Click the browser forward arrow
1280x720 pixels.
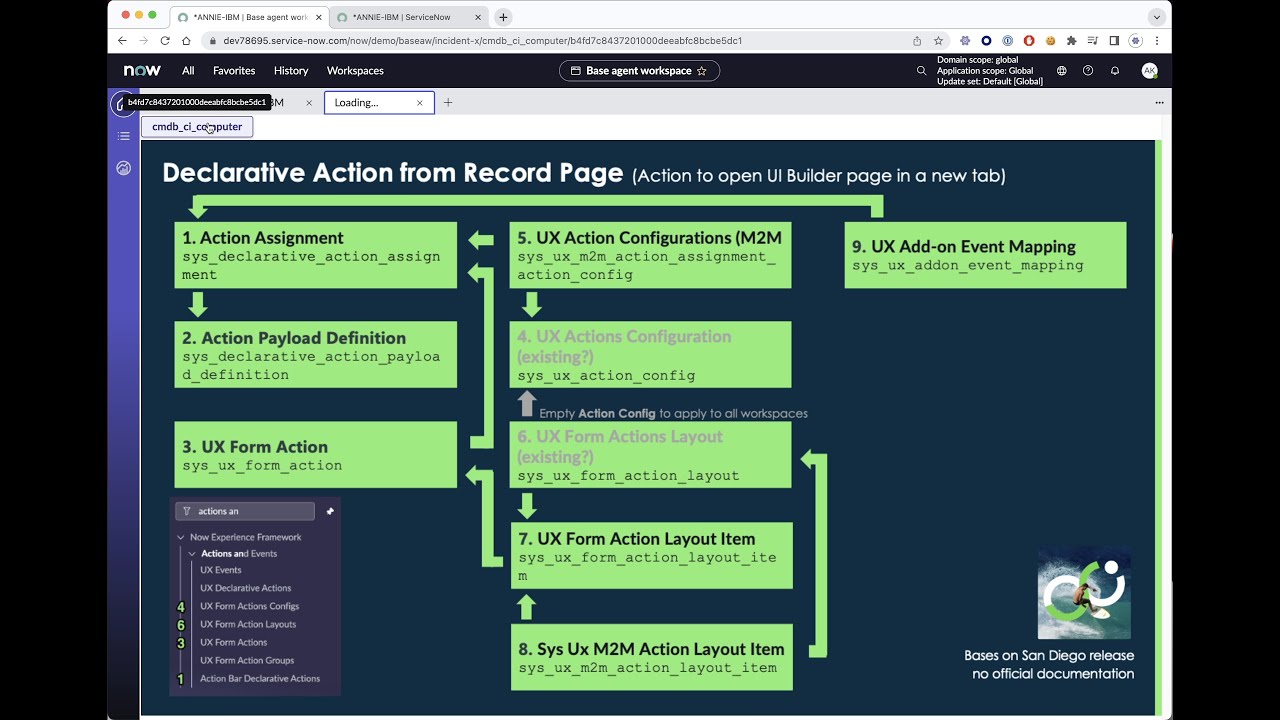coord(143,41)
